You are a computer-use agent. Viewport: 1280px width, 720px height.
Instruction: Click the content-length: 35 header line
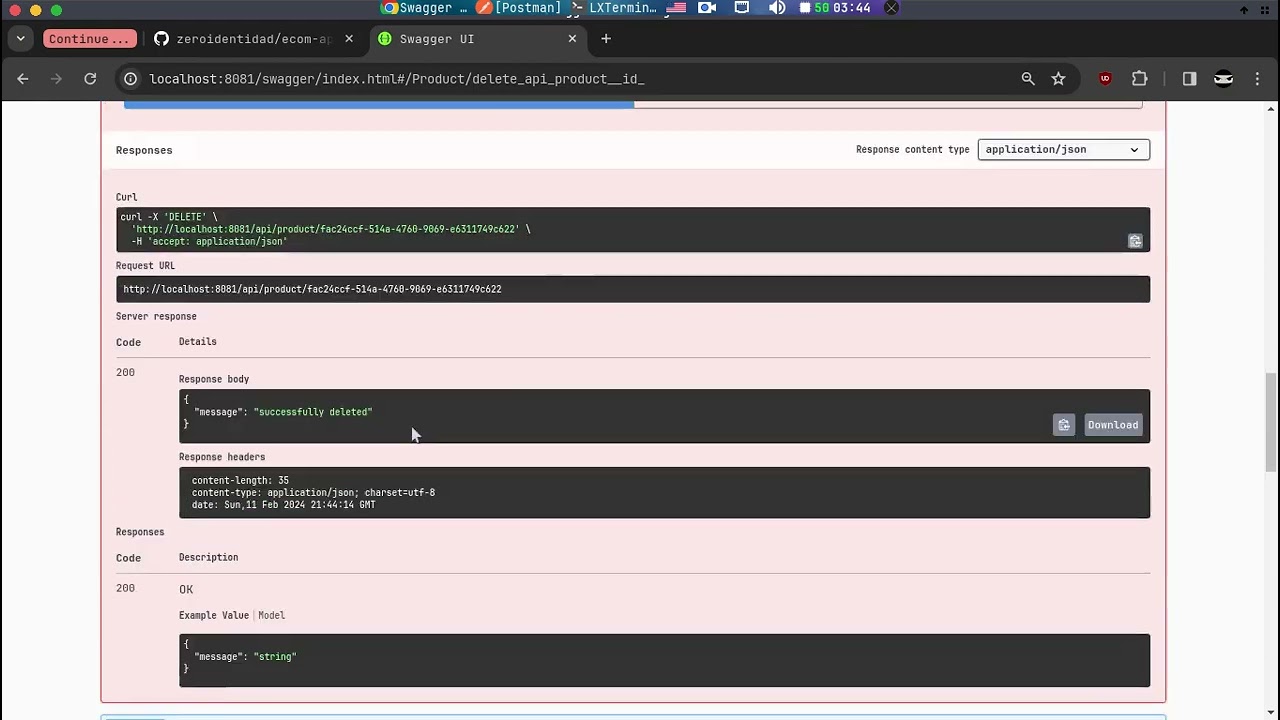[240, 481]
